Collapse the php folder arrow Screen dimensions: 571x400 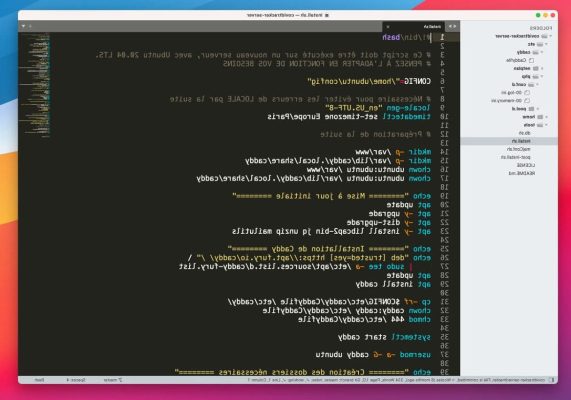click(x=542, y=77)
